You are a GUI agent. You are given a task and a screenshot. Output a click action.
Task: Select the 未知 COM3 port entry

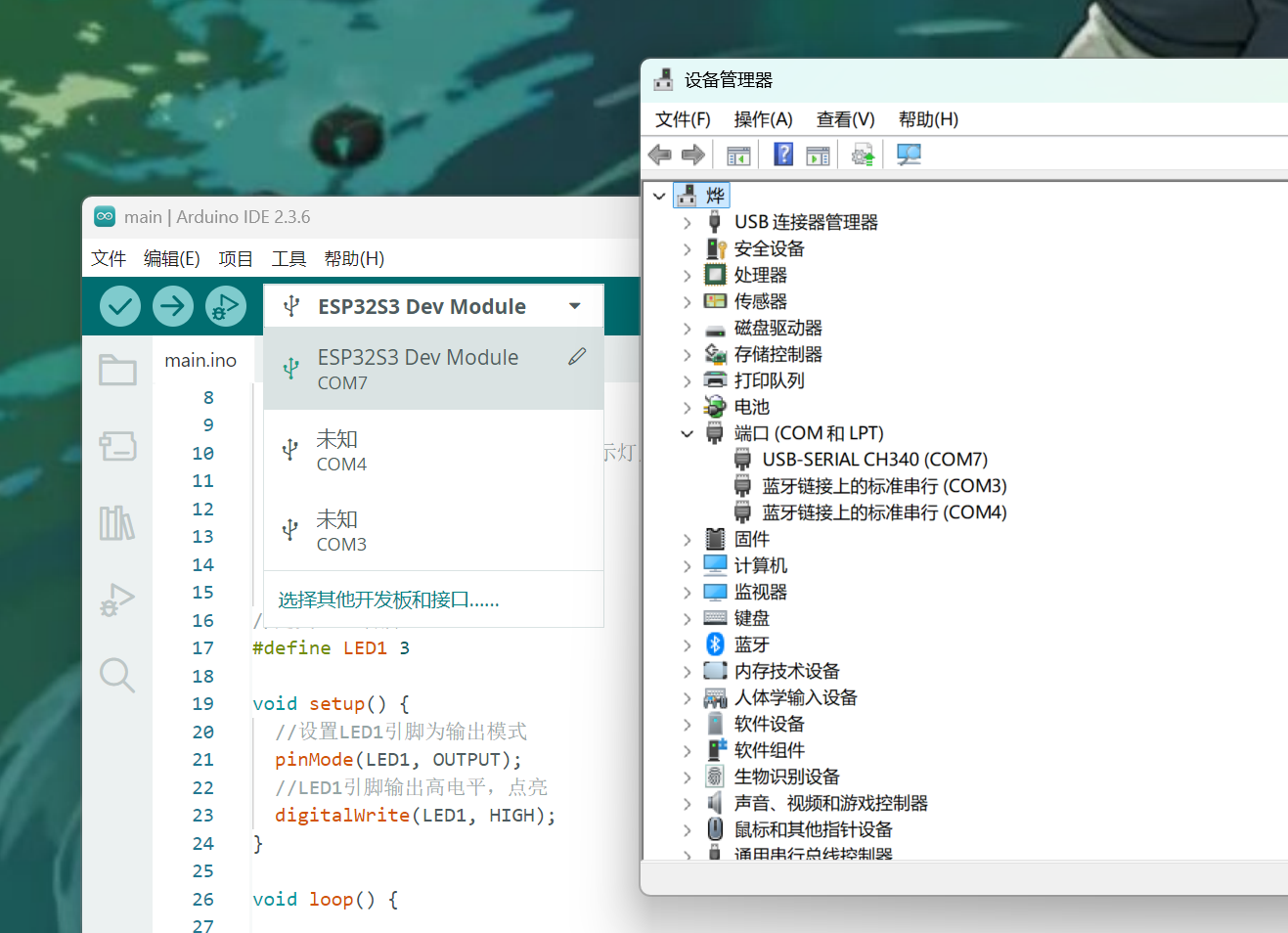coord(433,530)
